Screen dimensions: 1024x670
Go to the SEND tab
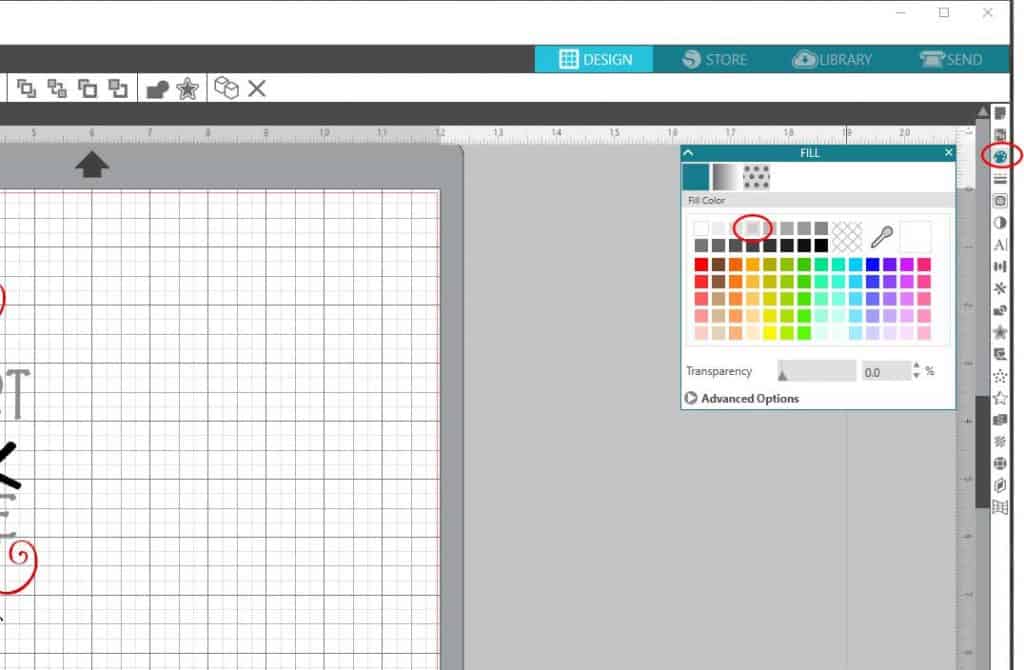pyautogui.click(x=951, y=59)
